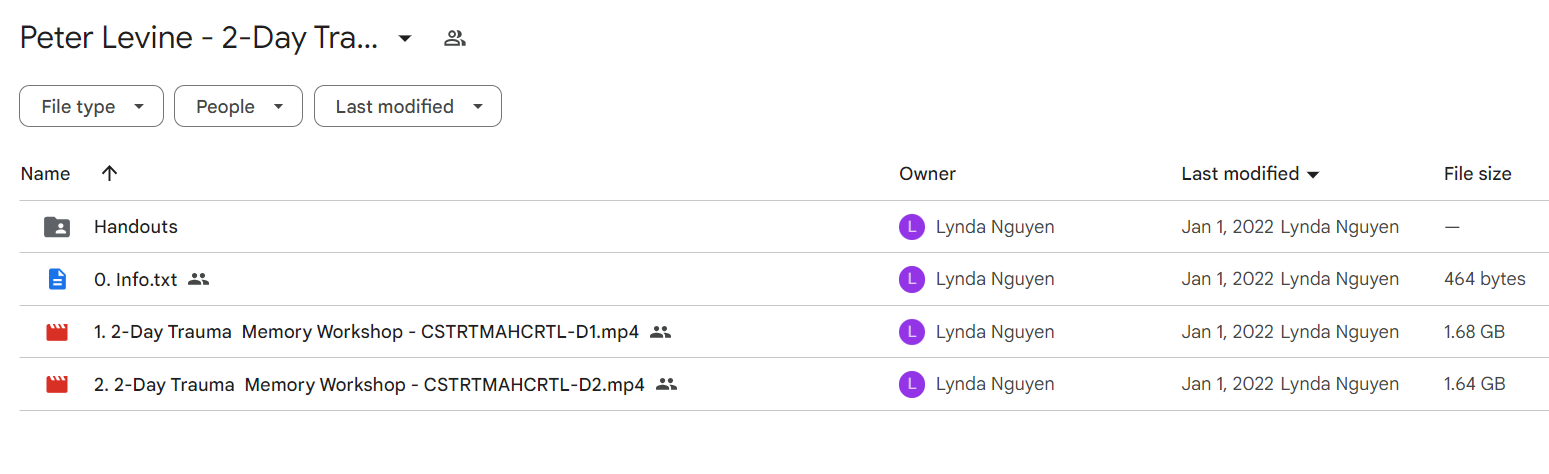Image resolution: width=1549 pixels, height=474 pixels.
Task: Click the File size column header
Action: point(1477,174)
